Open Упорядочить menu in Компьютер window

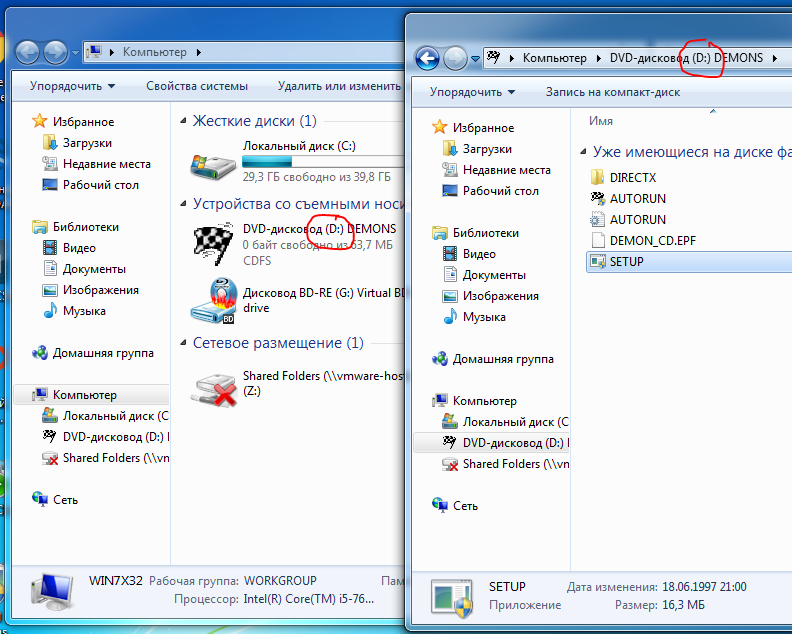click(x=72, y=86)
